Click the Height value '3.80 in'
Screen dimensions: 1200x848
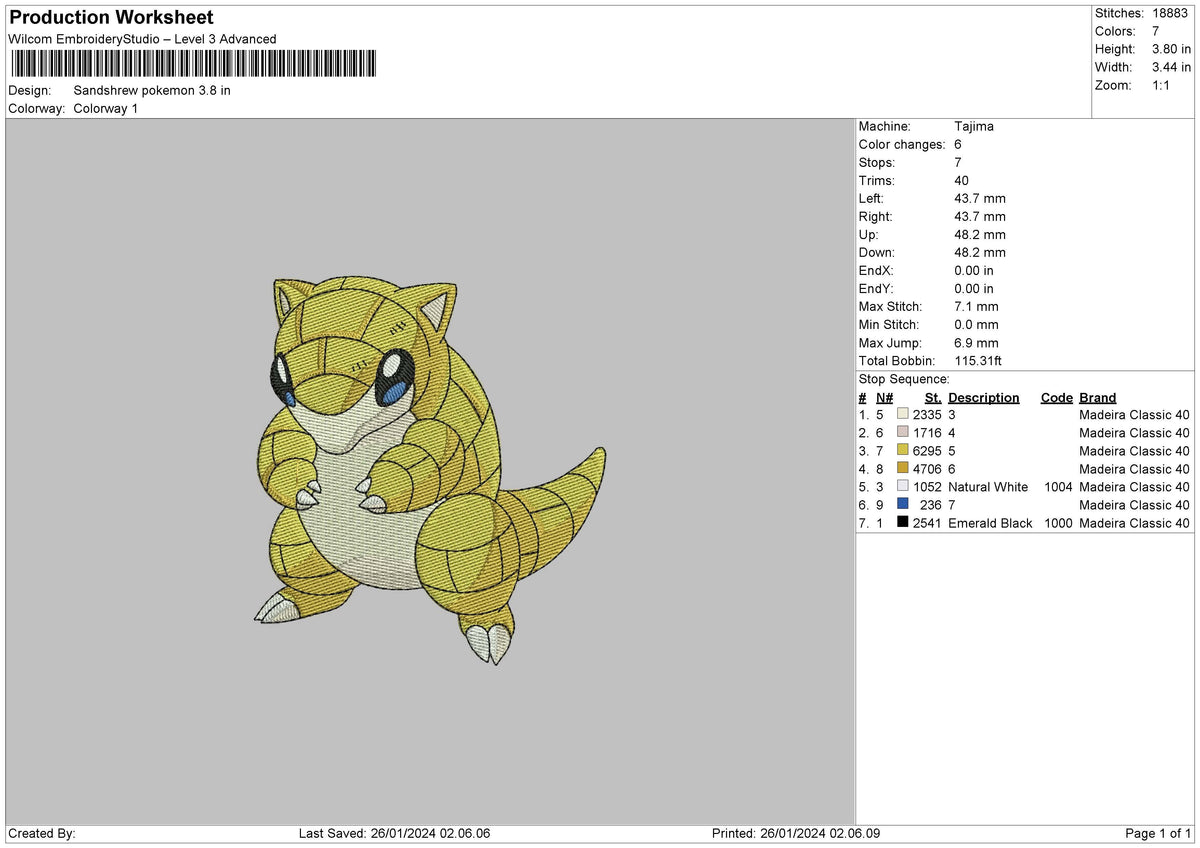pyautogui.click(x=1171, y=49)
